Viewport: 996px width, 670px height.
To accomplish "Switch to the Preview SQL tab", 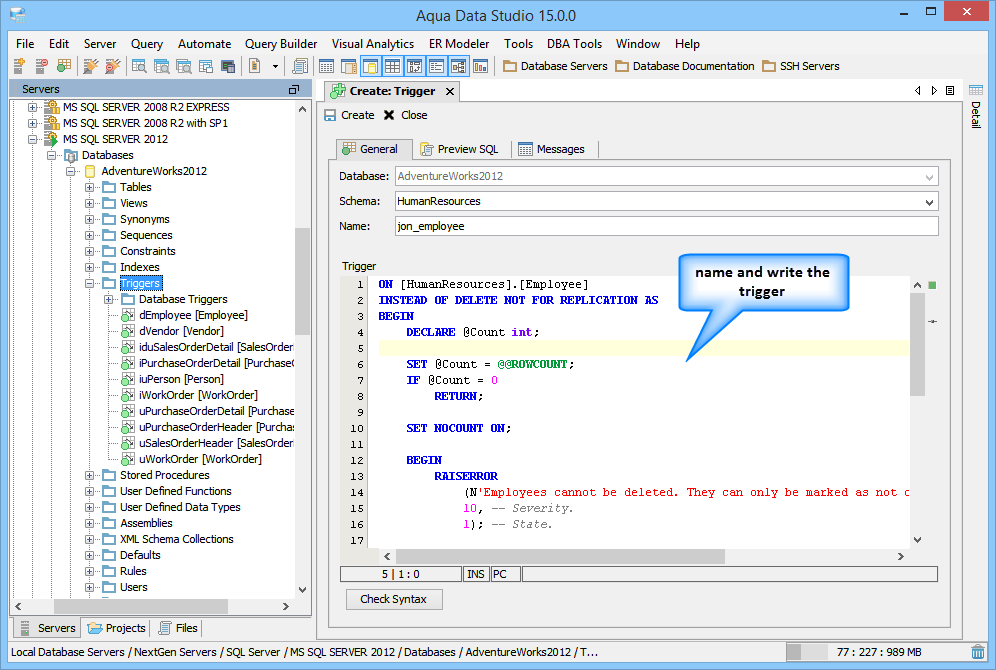I will coord(459,149).
